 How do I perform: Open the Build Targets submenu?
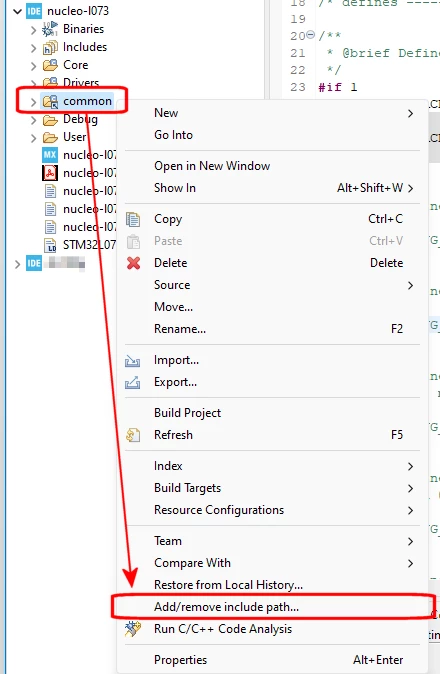pos(272,488)
